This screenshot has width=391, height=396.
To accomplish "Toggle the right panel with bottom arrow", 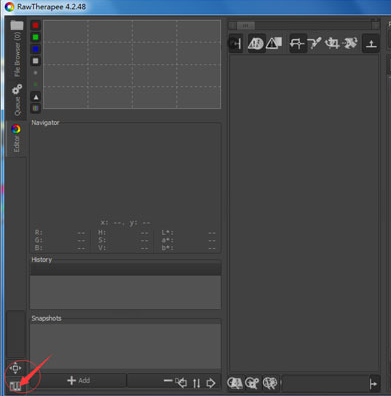I will coord(374,384).
